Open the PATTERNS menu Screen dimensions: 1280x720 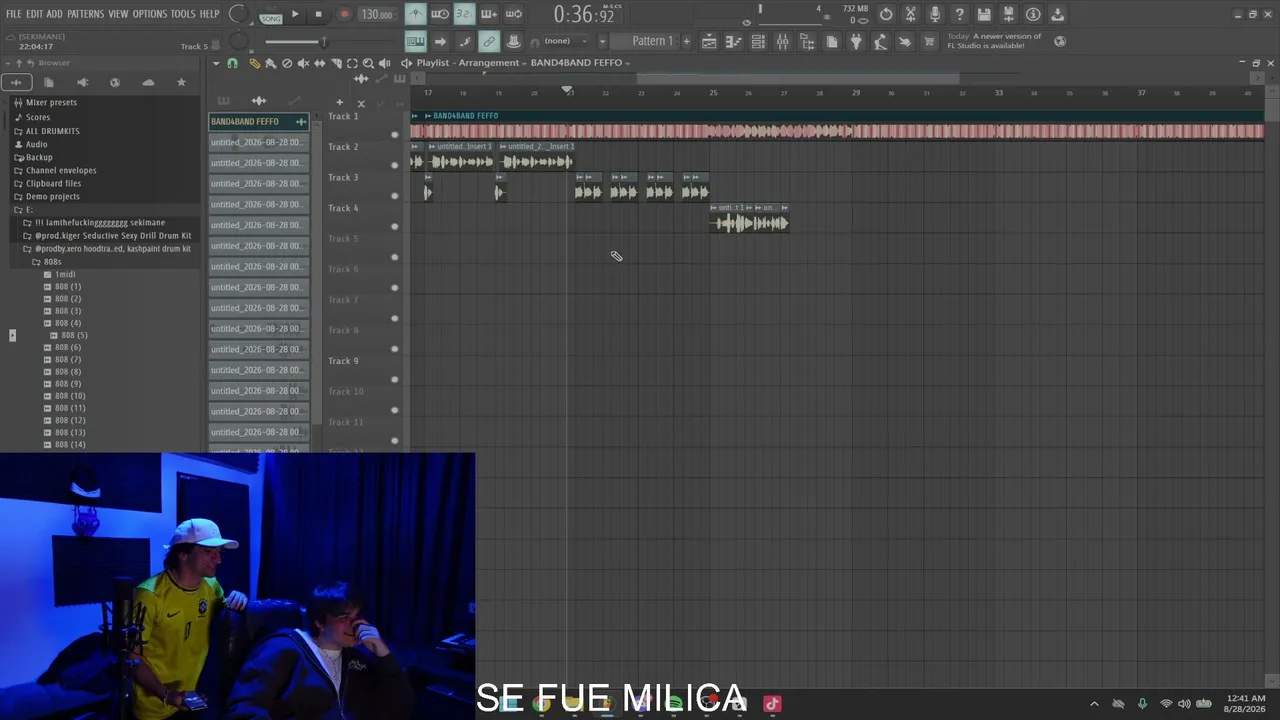pos(85,14)
